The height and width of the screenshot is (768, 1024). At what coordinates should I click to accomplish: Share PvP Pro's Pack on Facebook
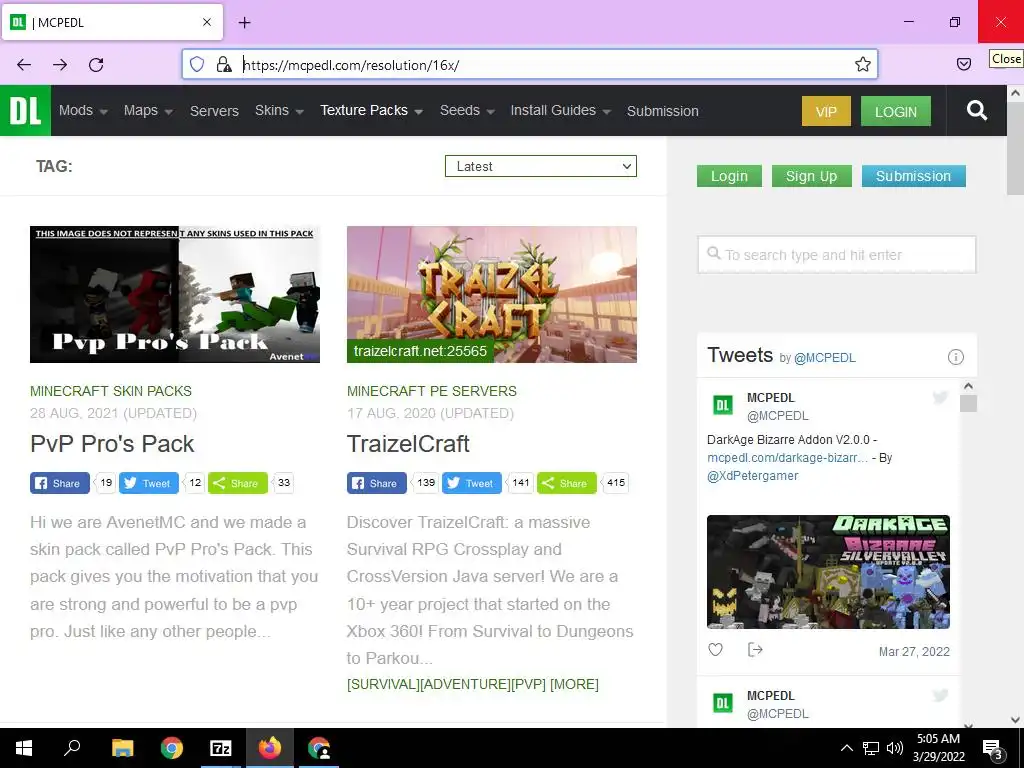coord(59,483)
